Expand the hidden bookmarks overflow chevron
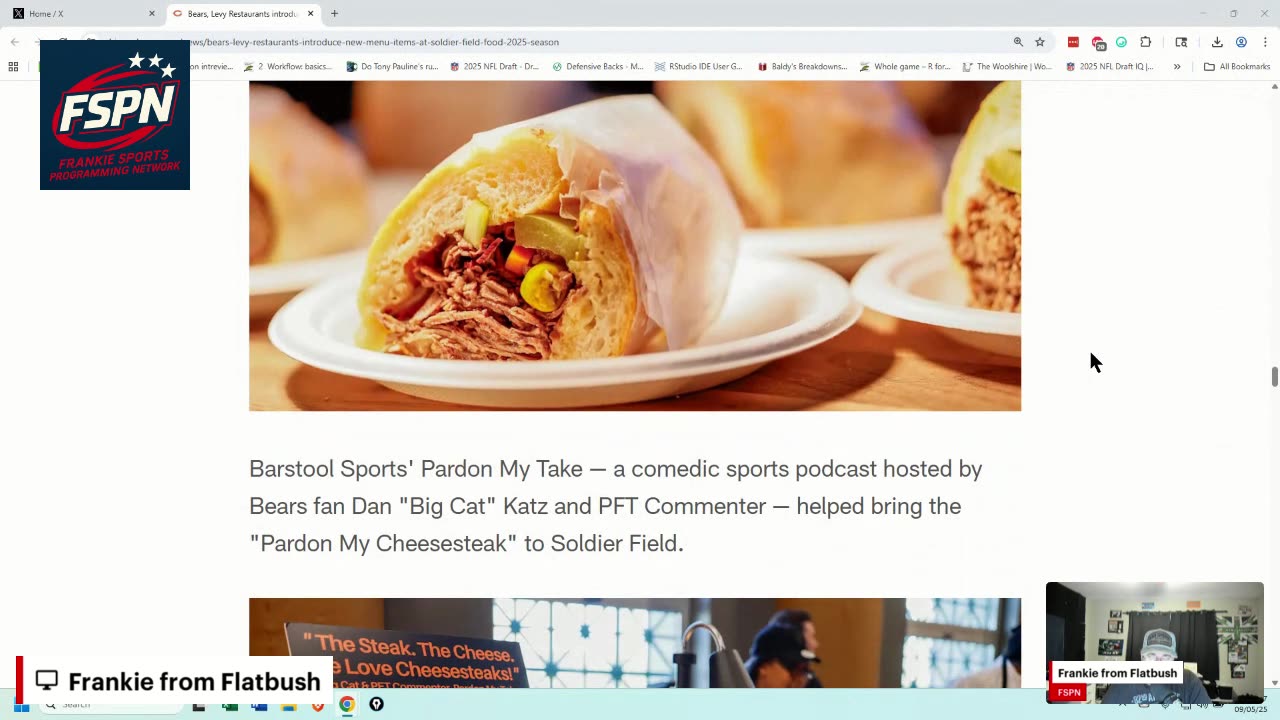Viewport: 1280px width, 720px height. 1177,67
